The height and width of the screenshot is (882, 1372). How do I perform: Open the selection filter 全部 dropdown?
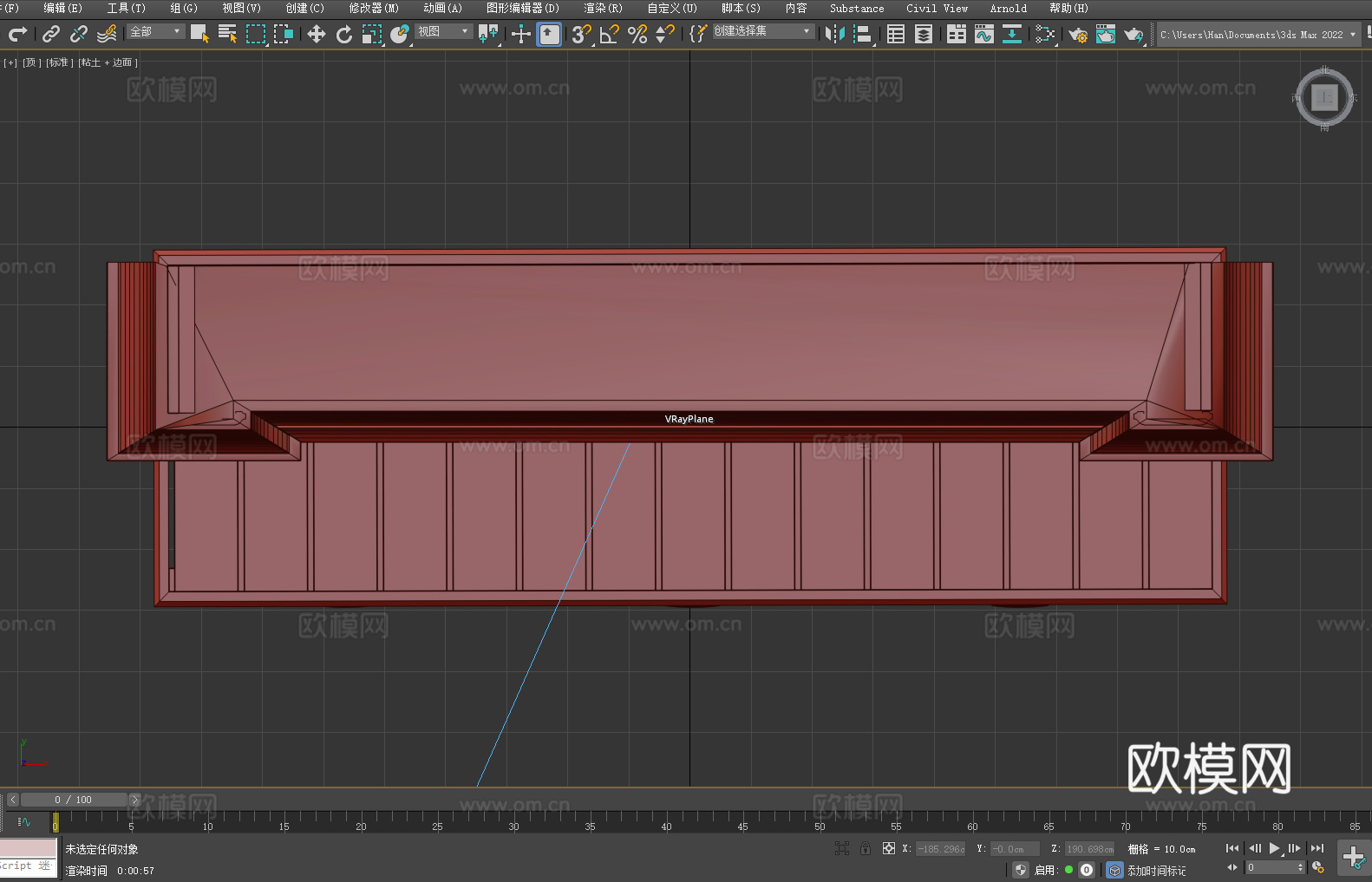tap(156, 31)
